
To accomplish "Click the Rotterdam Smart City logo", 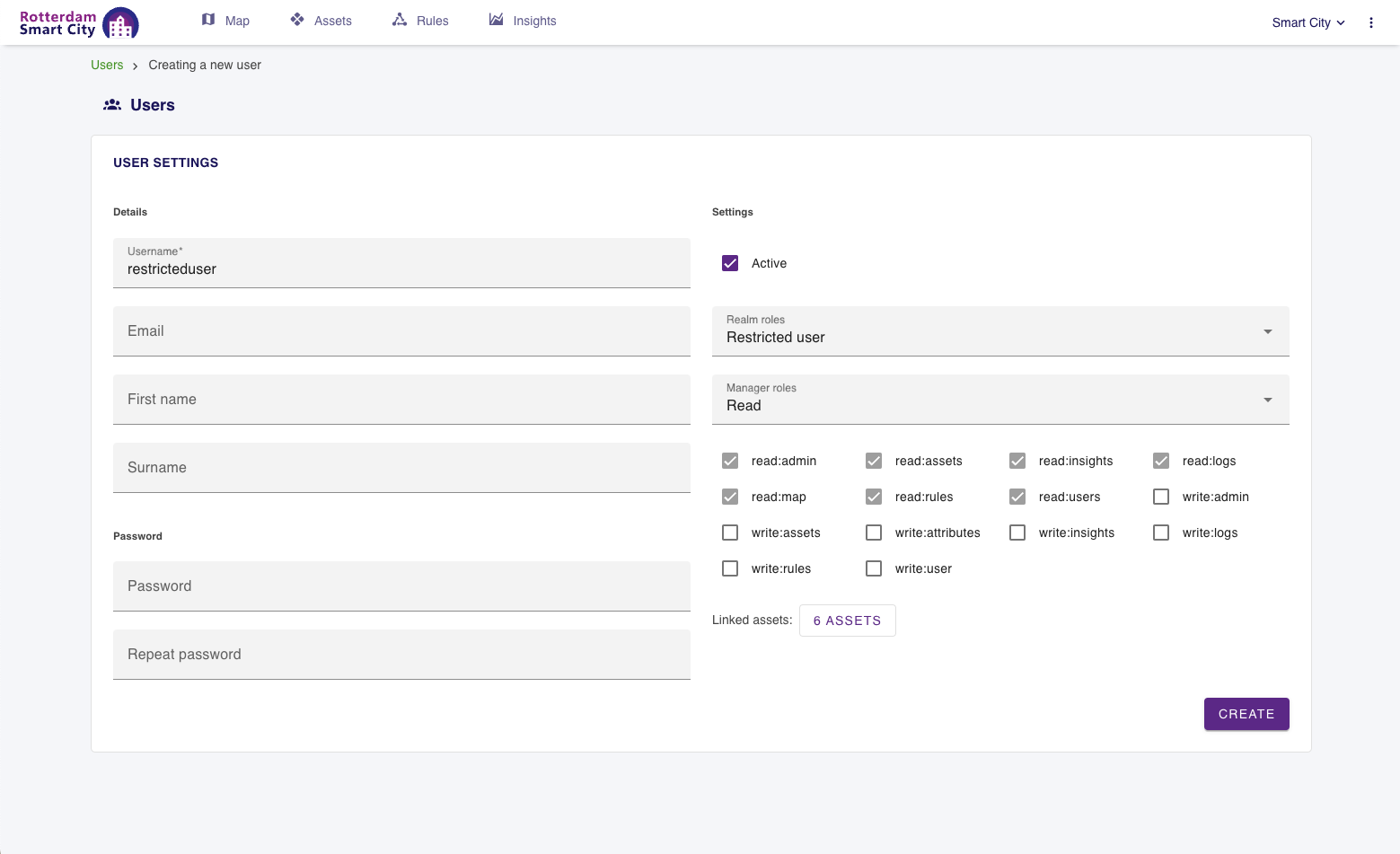I will pos(79,23).
